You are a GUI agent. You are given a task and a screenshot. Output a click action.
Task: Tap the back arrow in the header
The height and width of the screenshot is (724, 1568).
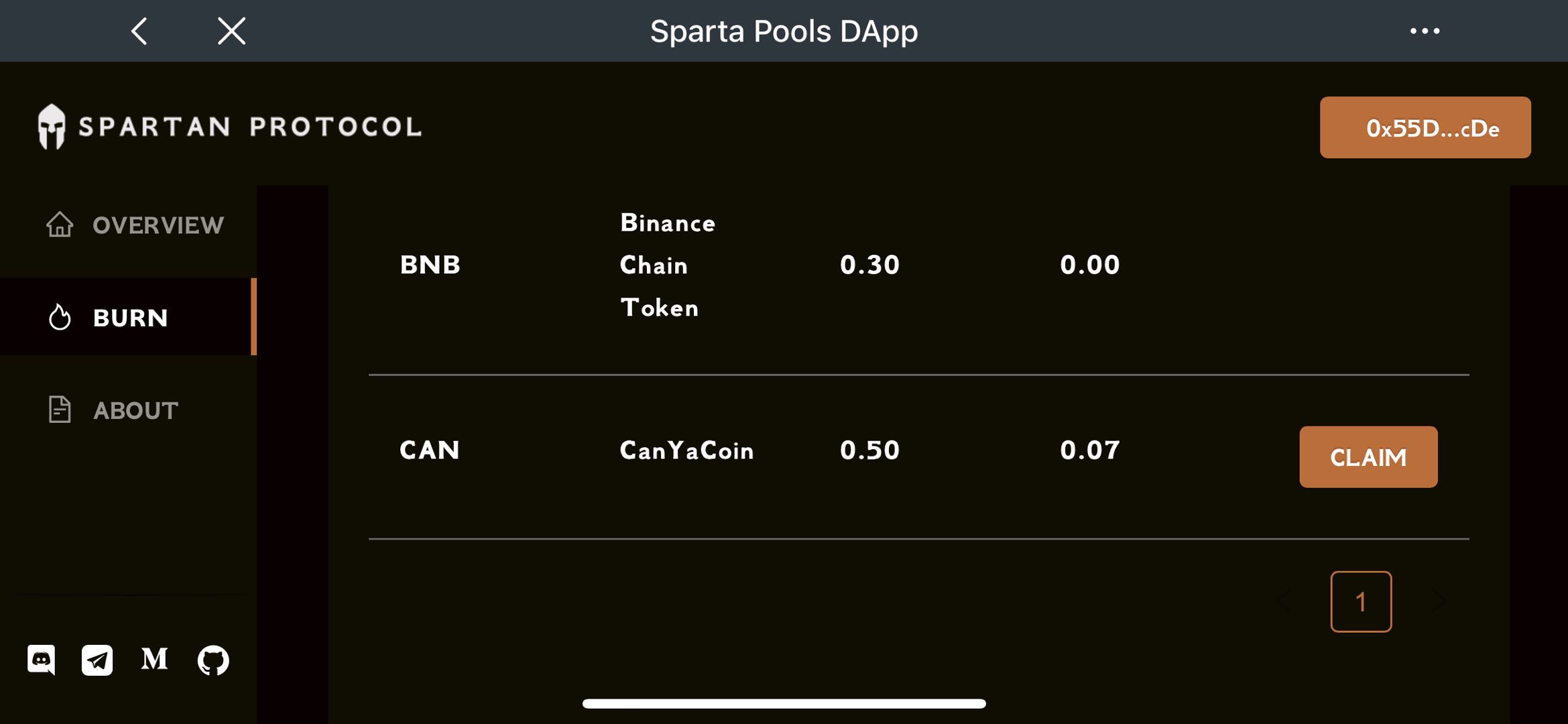pyautogui.click(x=139, y=31)
